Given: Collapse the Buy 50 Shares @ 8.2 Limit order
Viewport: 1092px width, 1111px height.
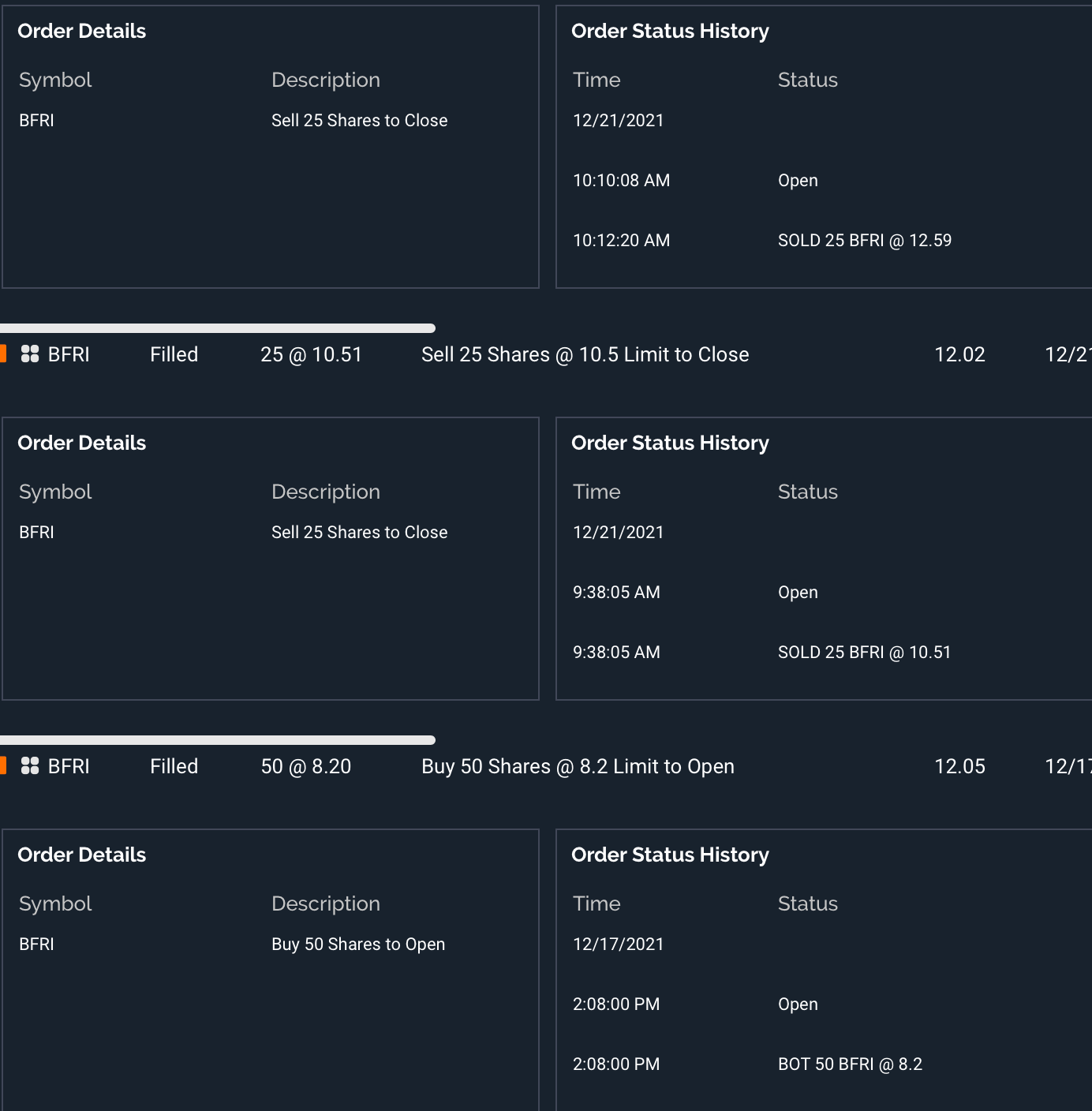Looking at the screenshot, I should pos(578,767).
